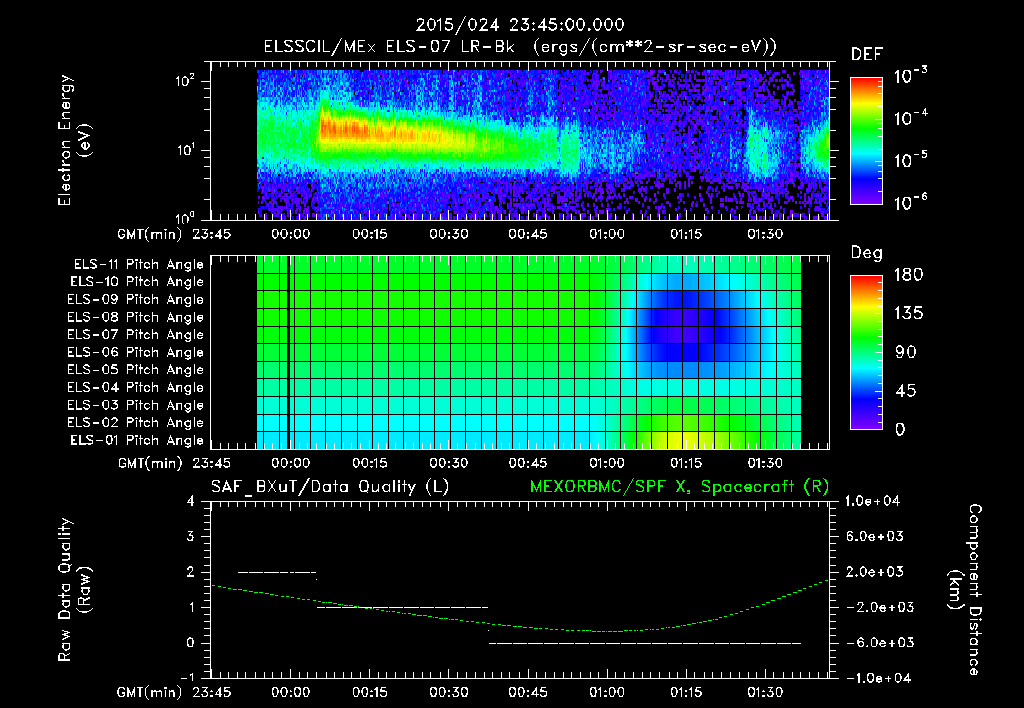Image resolution: width=1024 pixels, height=708 pixels.
Task: Click the 180 value on Deg scale
Action: click(908, 274)
